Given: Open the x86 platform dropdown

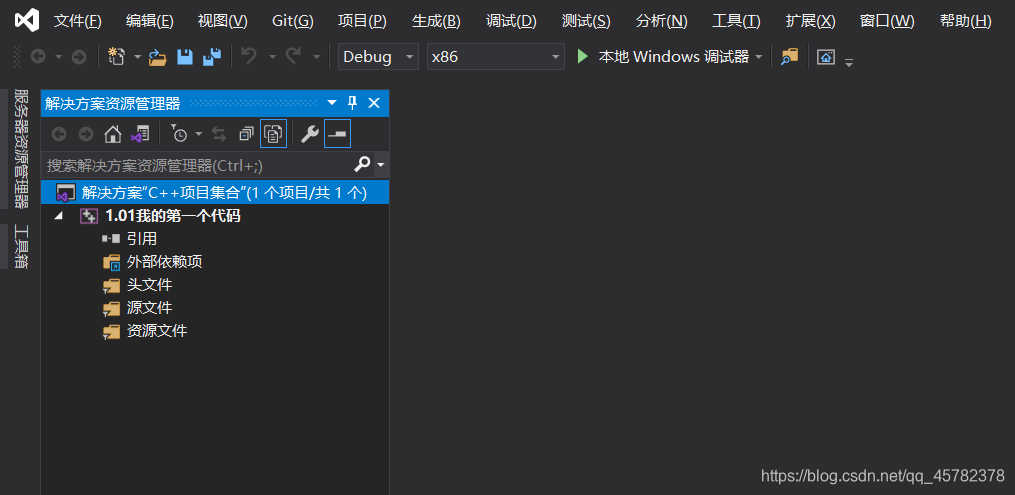Looking at the screenshot, I should [496, 56].
